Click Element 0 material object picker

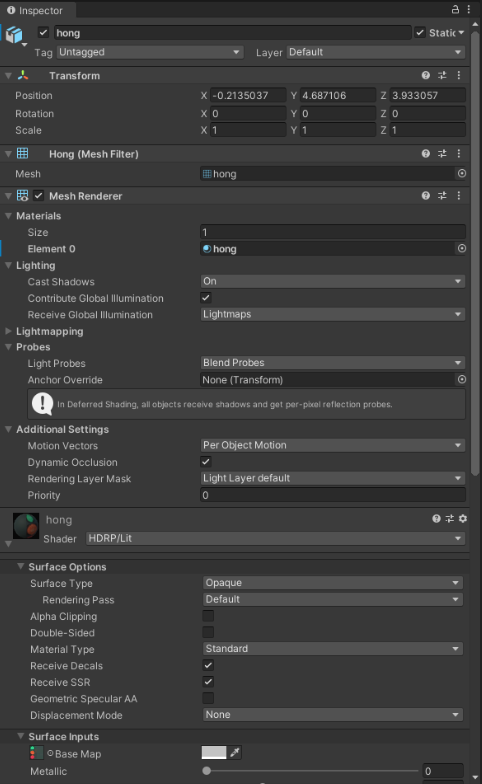coord(462,248)
